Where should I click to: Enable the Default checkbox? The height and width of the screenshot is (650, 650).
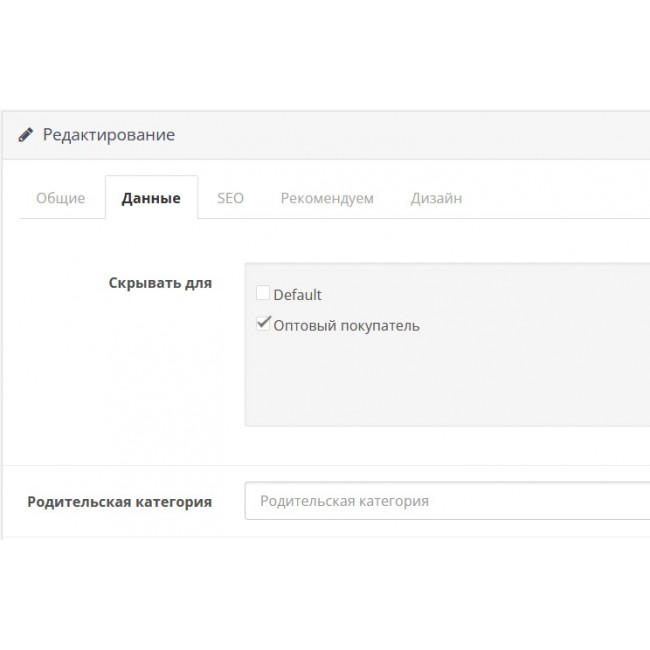[x=263, y=293]
